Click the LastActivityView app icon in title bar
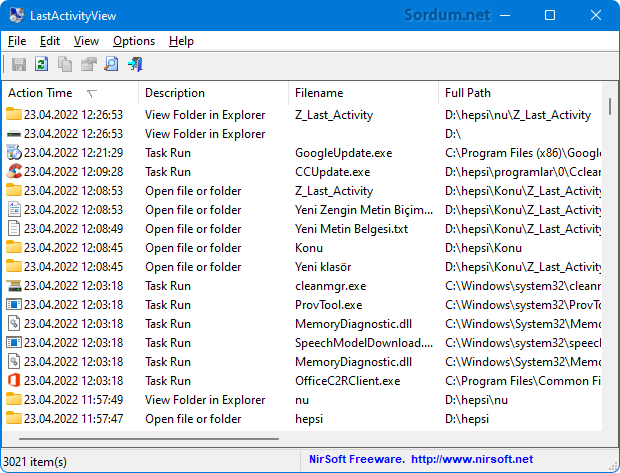Viewport: 620px width, 473px height. tap(17, 15)
